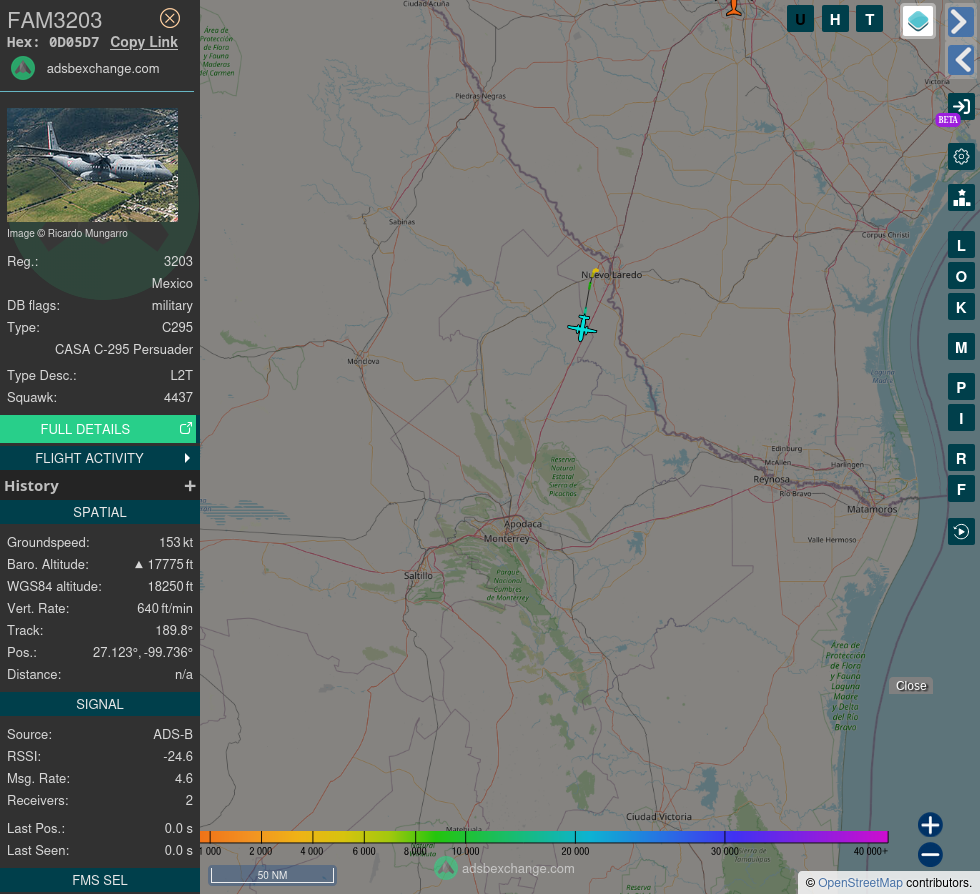Select the cyan FAM3203 aircraft on map

pyautogui.click(x=582, y=328)
